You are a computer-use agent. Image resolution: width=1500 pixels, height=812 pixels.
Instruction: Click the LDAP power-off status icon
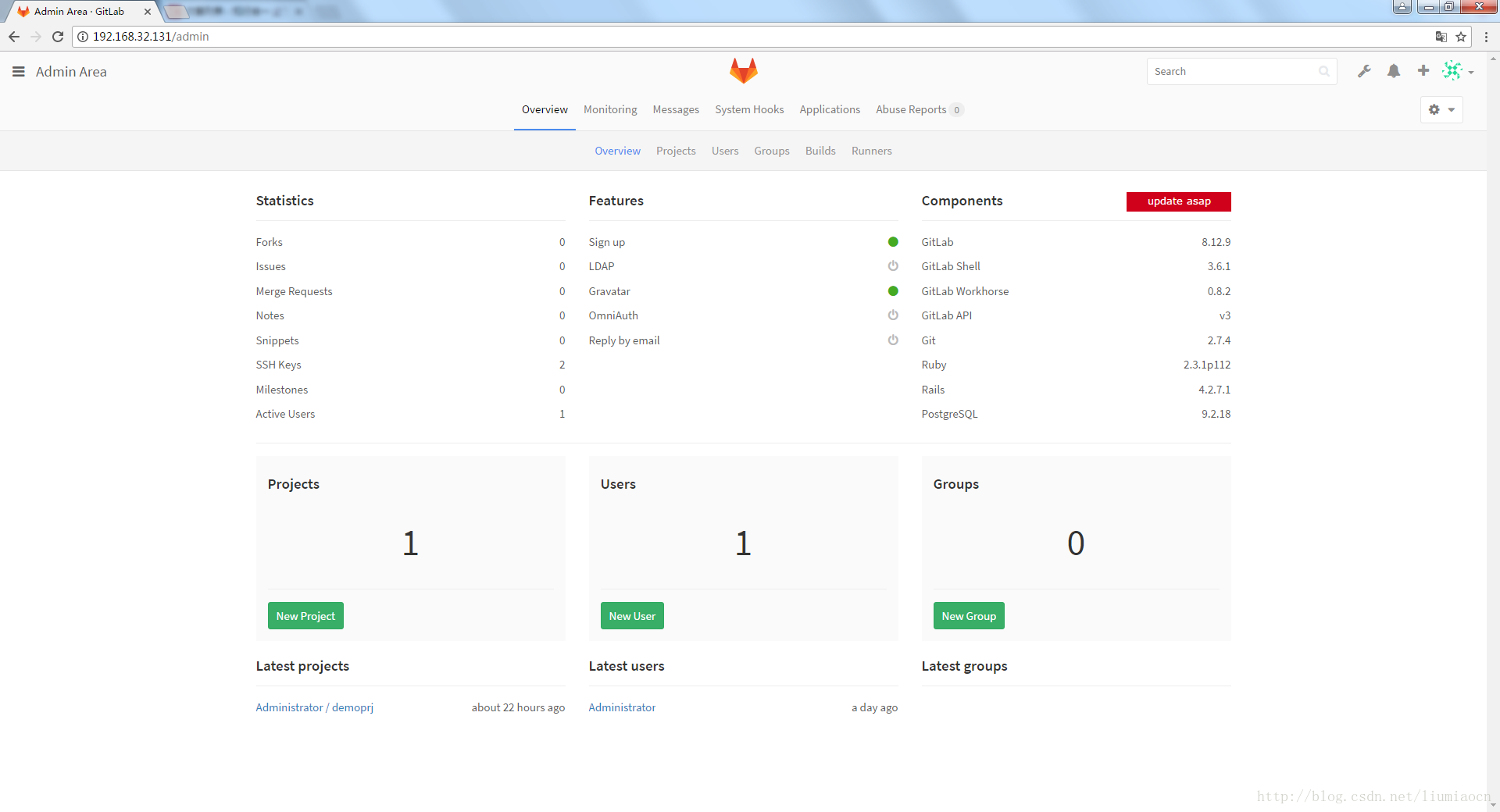coord(893,266)
